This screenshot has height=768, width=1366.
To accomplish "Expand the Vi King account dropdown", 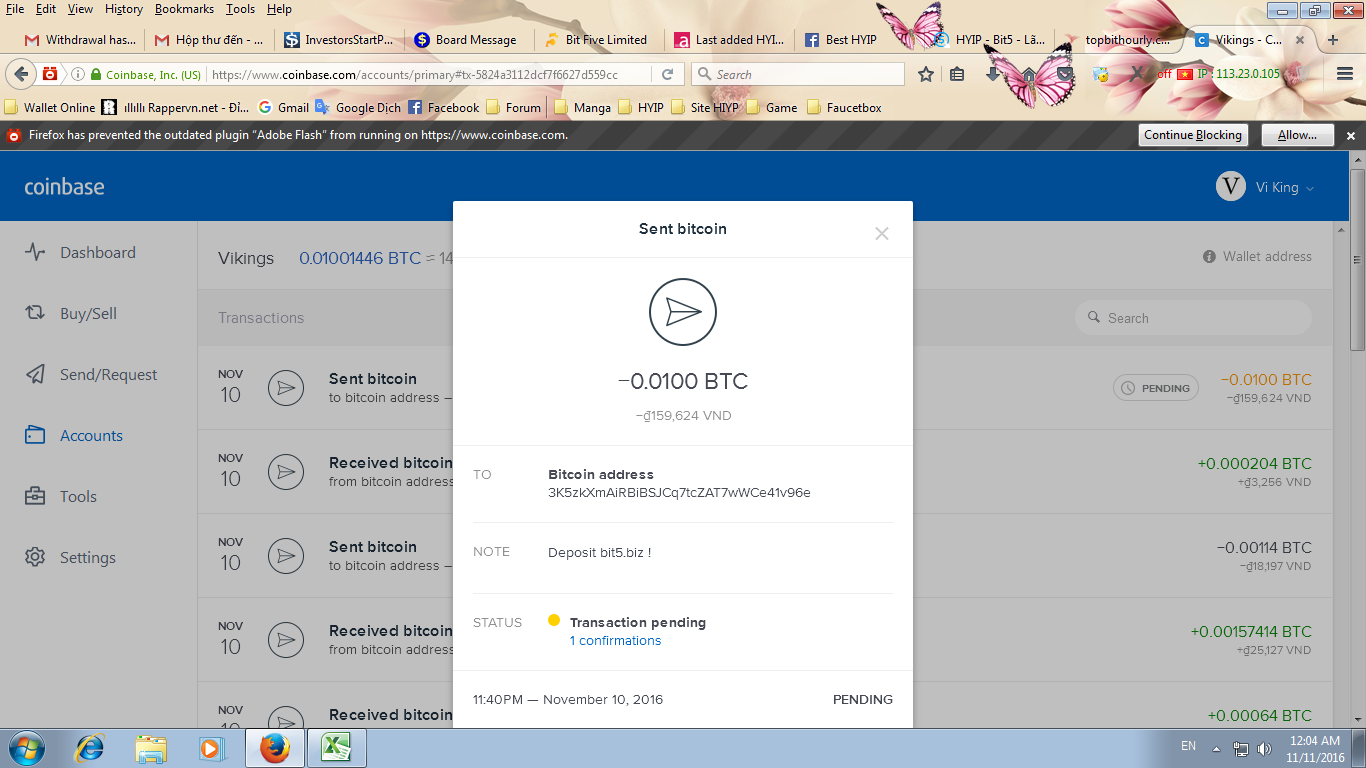I will click(x=1266, y=187).
